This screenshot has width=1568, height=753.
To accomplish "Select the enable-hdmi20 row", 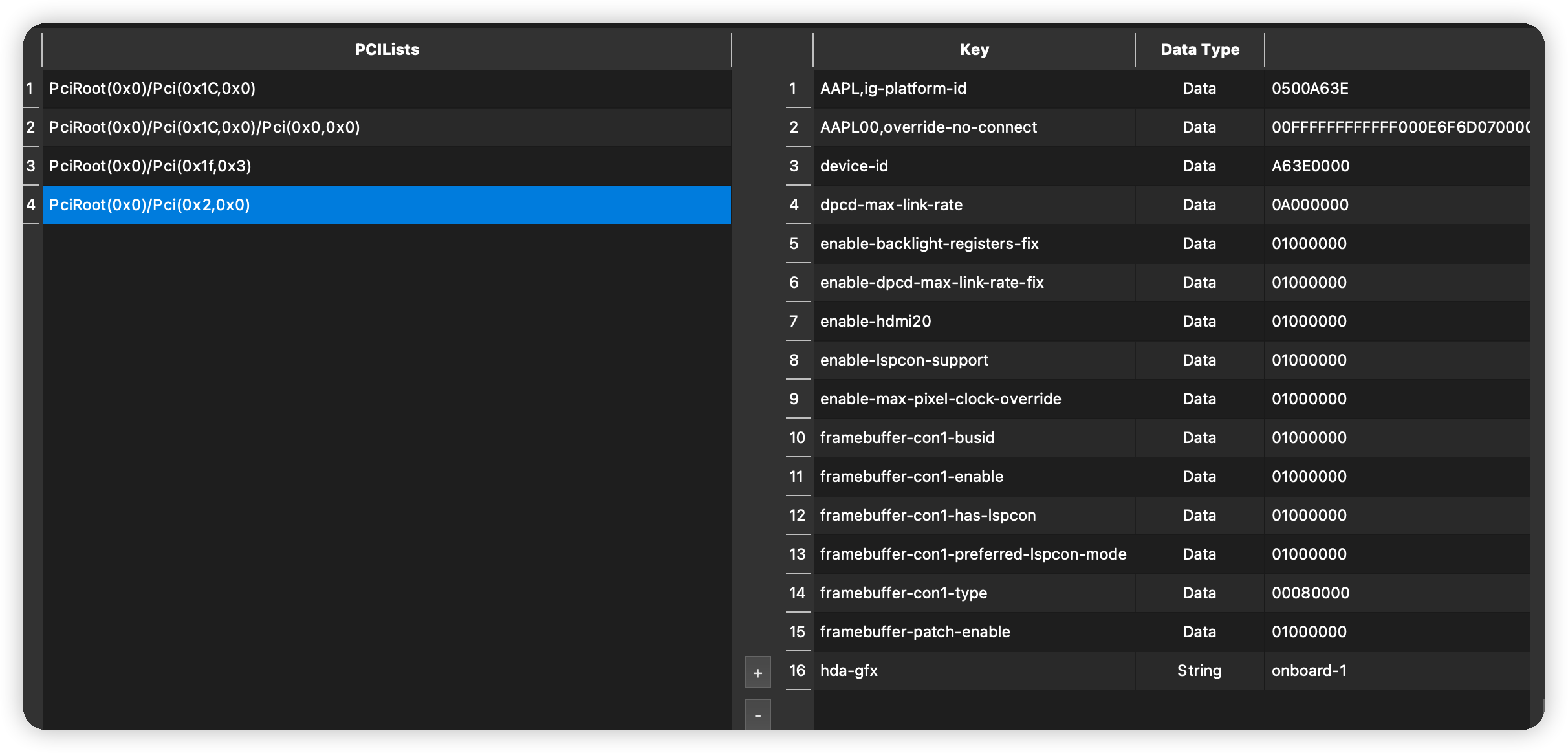I will click(938, 322).
